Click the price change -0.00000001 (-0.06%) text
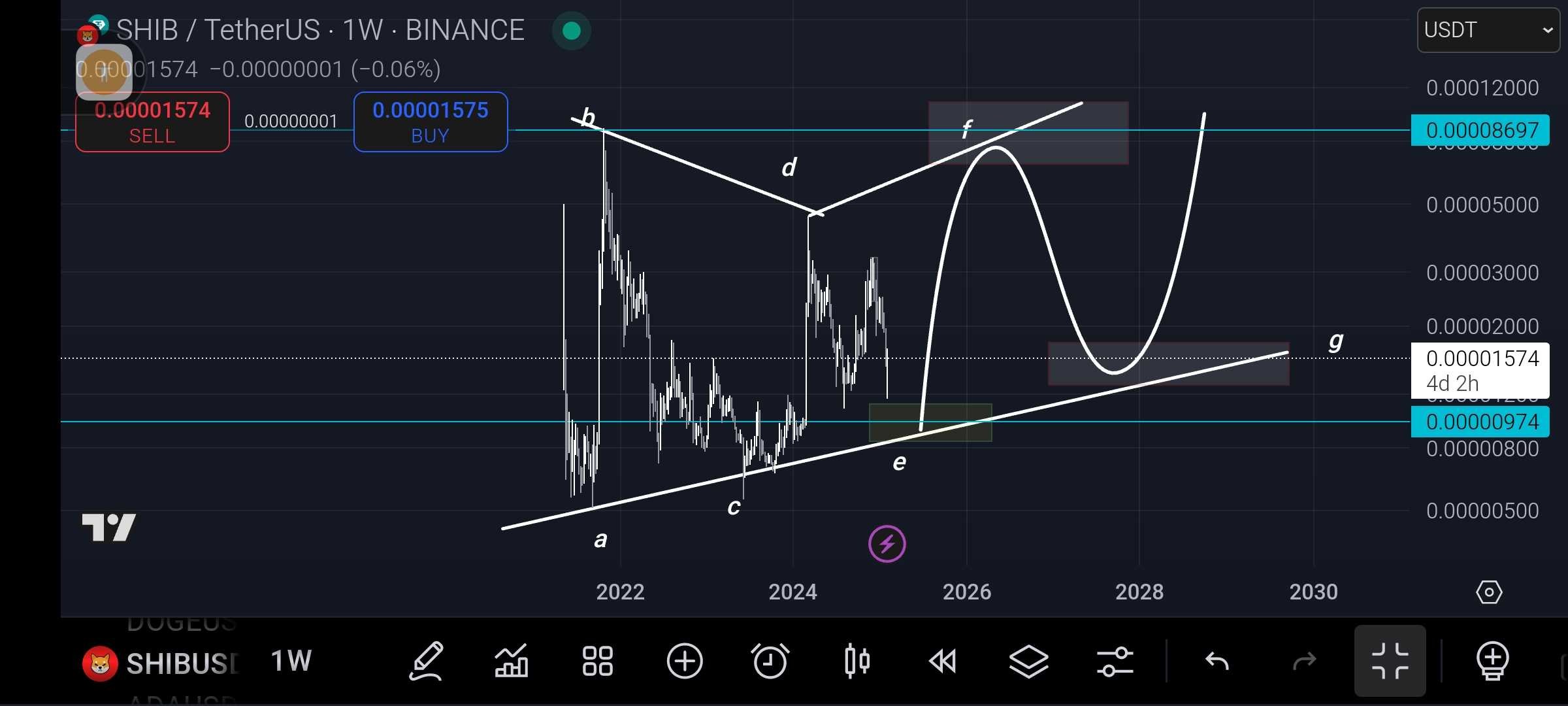The height and width of the screenshot is (706, 1568). [x=325, y=69]
